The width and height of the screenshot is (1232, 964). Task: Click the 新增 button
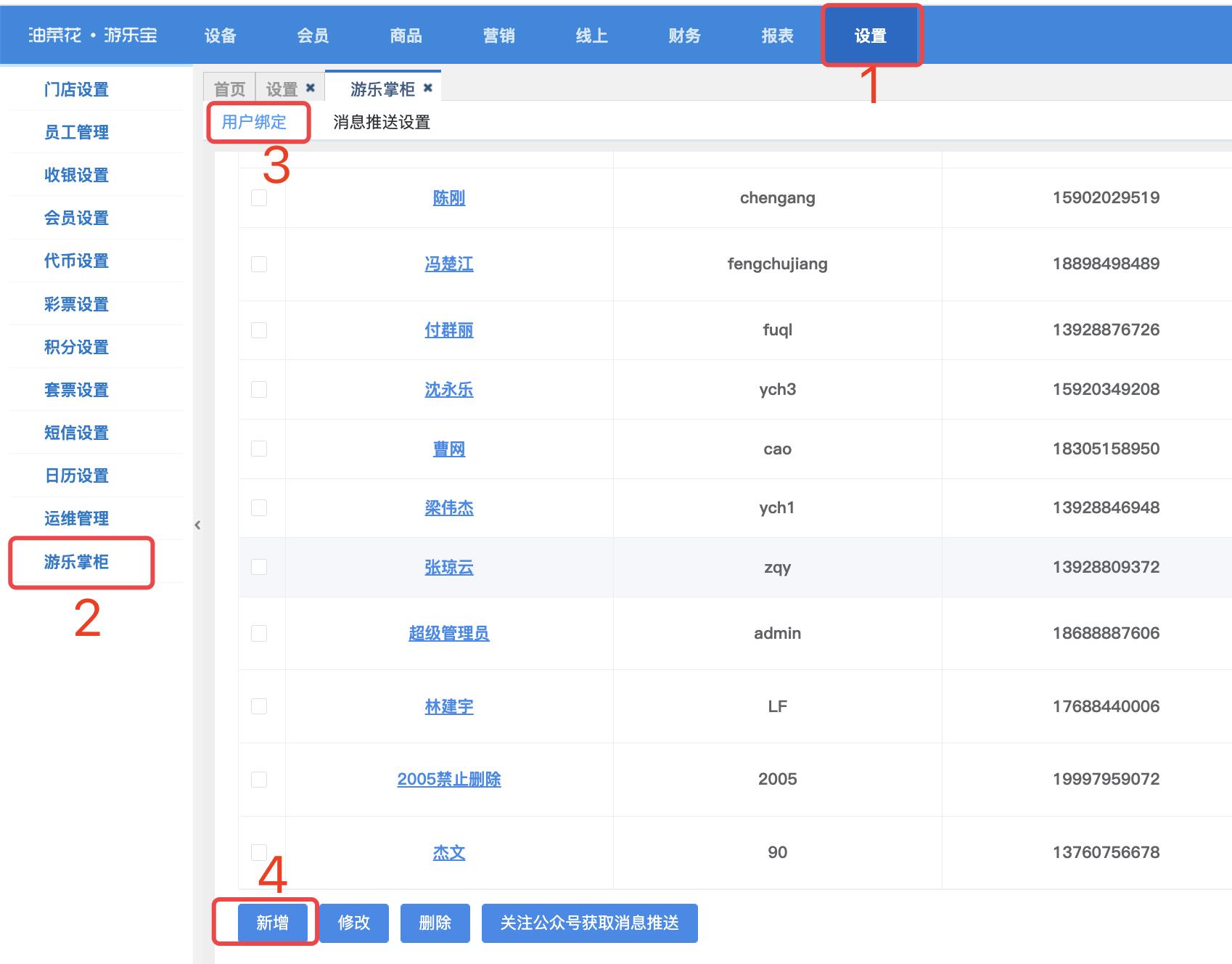[x=273, y=923]
